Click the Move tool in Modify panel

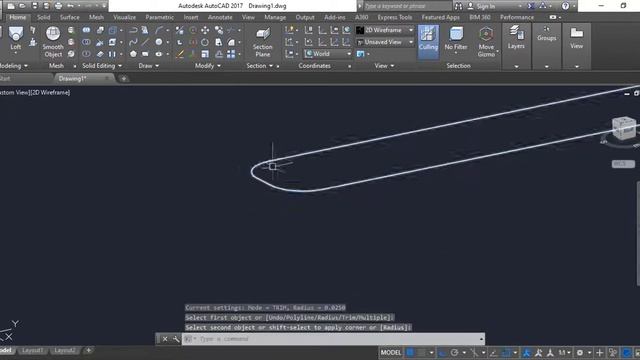pos(205,30)
